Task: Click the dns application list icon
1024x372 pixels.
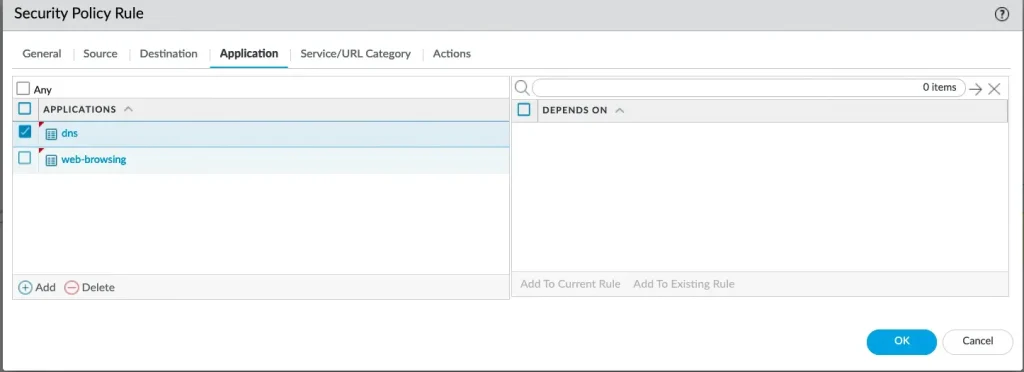Action: (x=52, y=134)
